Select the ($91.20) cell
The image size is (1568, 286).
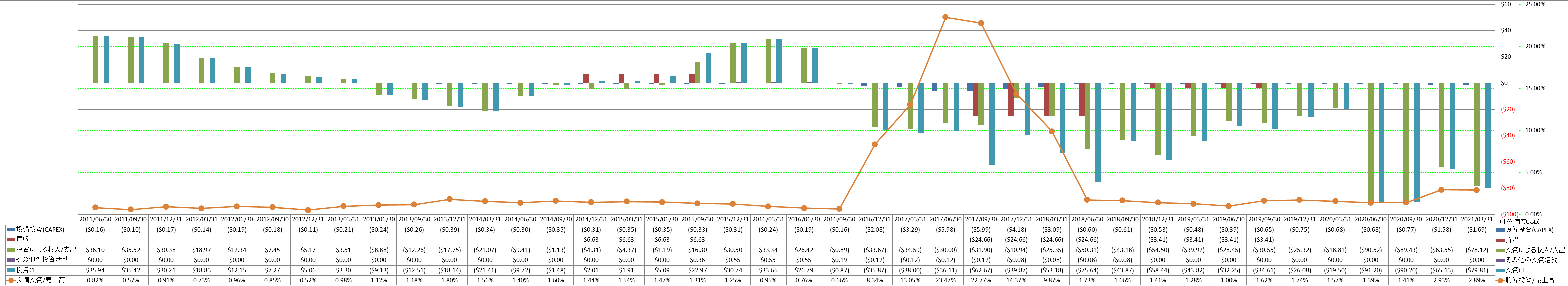point(1370,270)
